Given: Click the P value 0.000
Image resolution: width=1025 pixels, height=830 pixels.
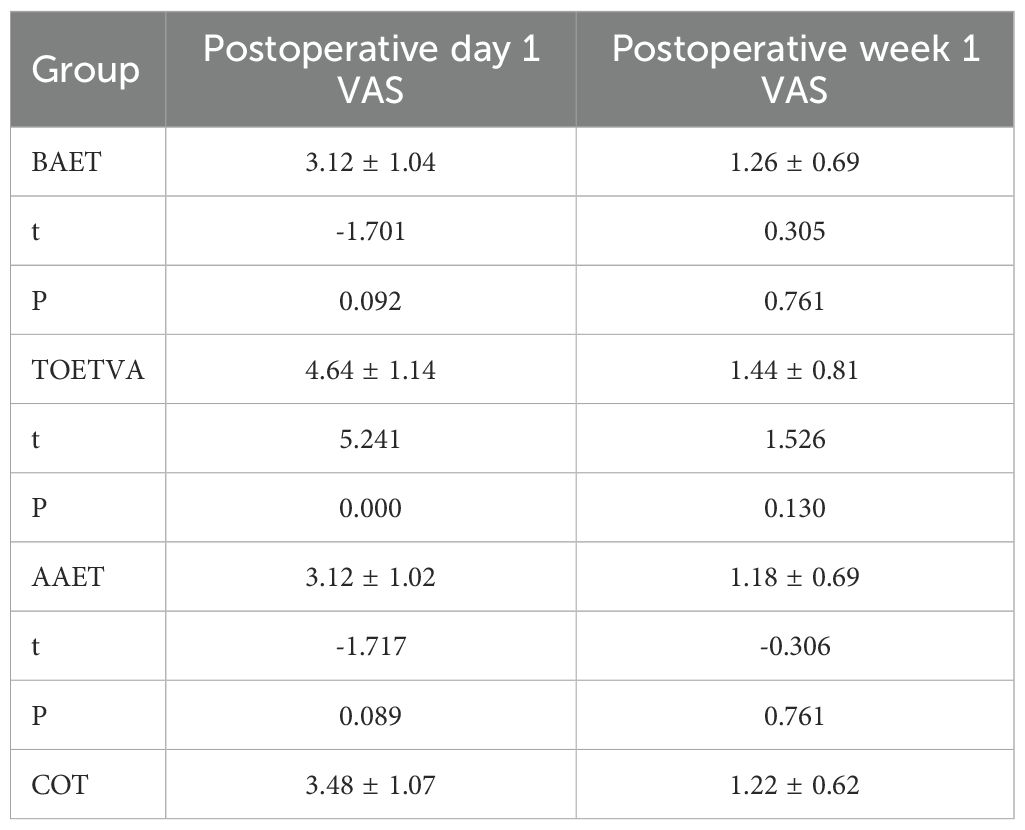Looking at the screenshot, I should click(x=371, y=508).
